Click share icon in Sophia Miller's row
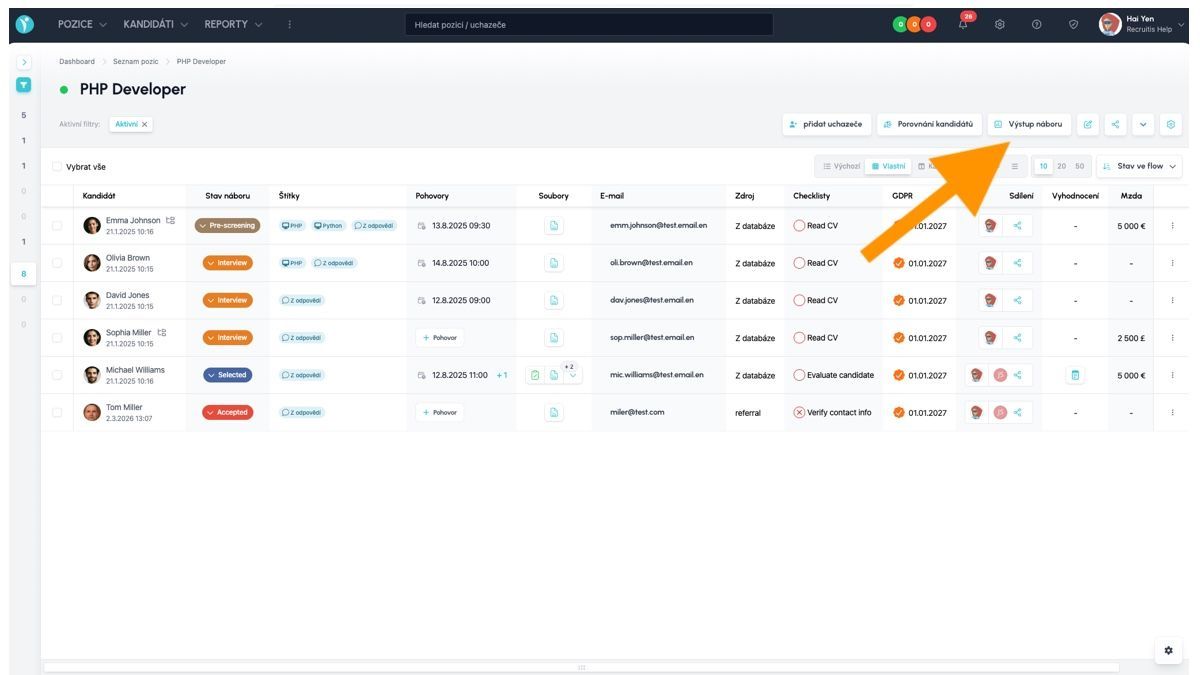Screen dimensions: 1200x675 [x=1018, y=338]
